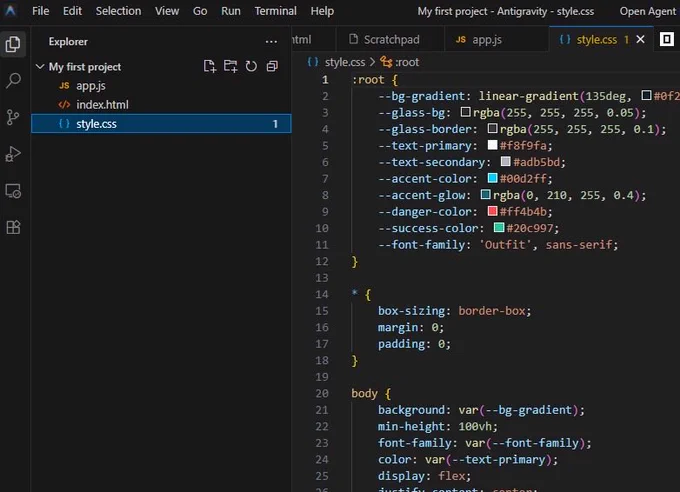Open the Go menu
Viewport: 680px width, 492px height.
click(x=200, y=11)
